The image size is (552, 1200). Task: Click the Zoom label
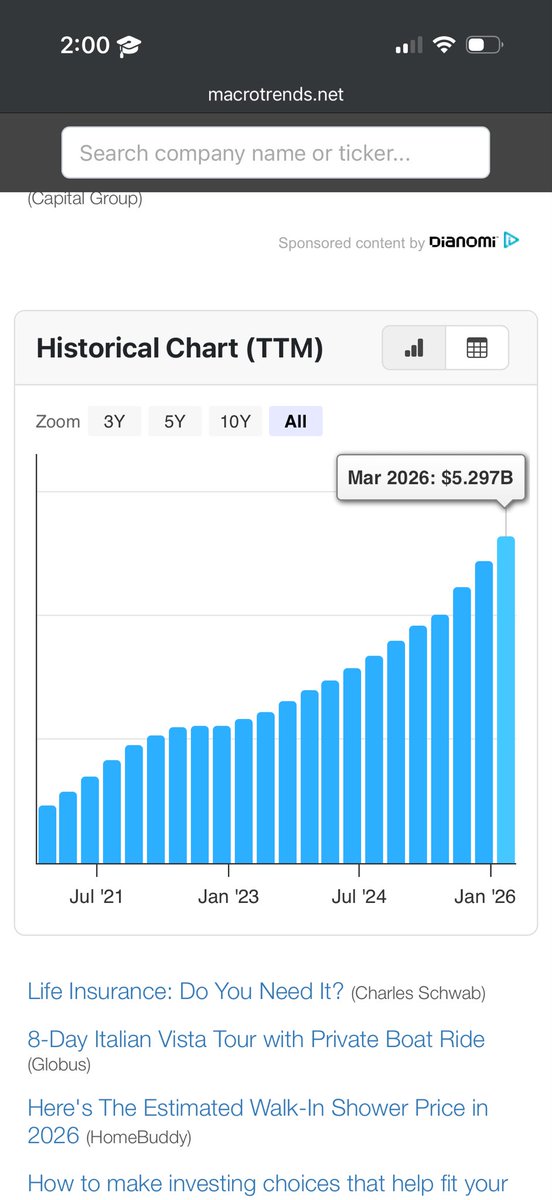pos(57,421)
